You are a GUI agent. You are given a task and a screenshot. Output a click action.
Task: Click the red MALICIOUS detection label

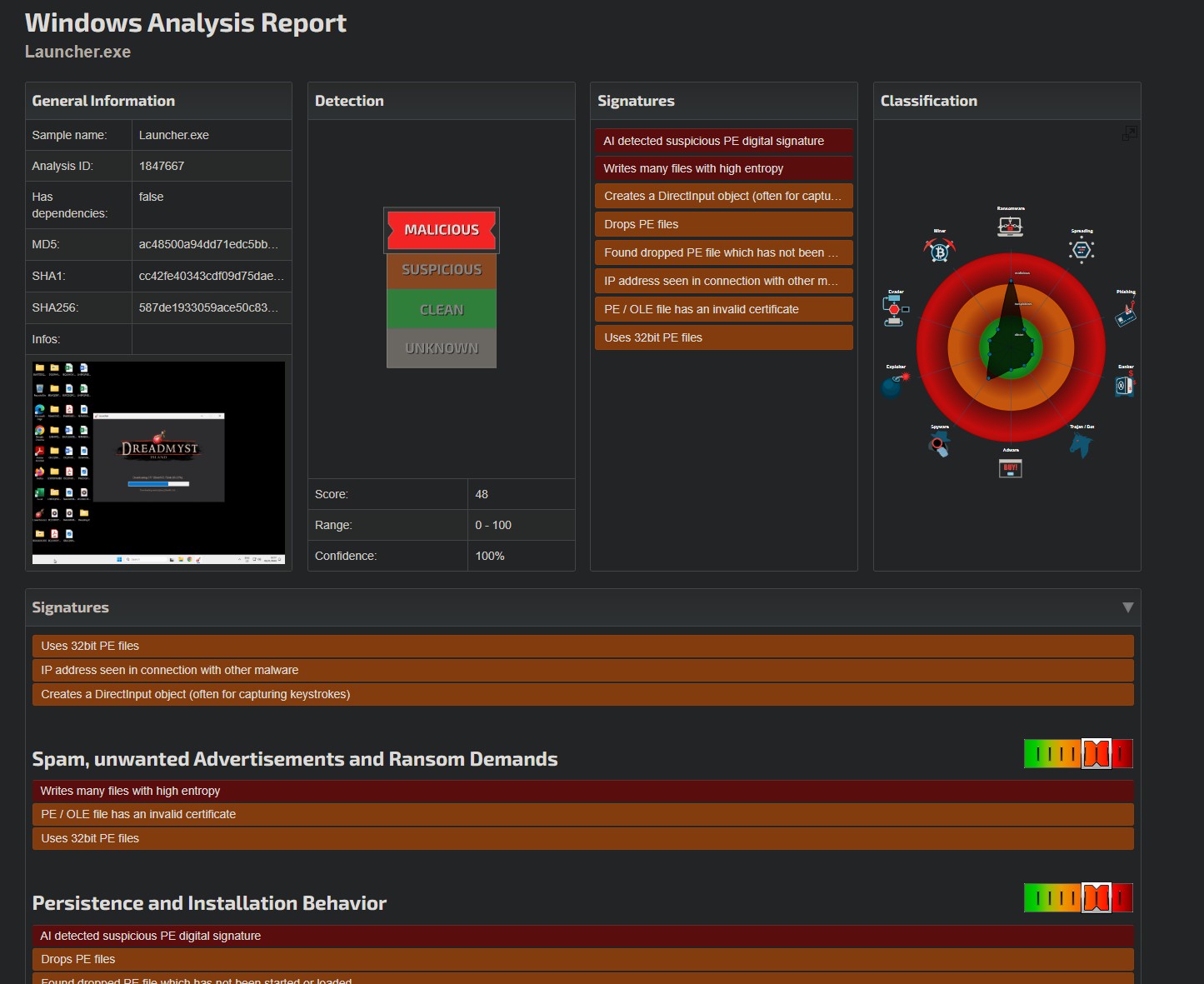pos(442,230)
